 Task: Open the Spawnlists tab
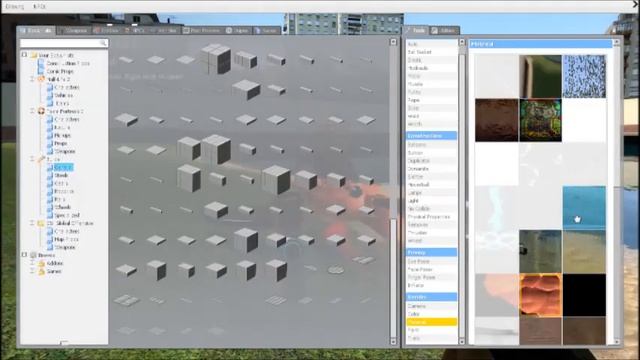pos(36,30)
